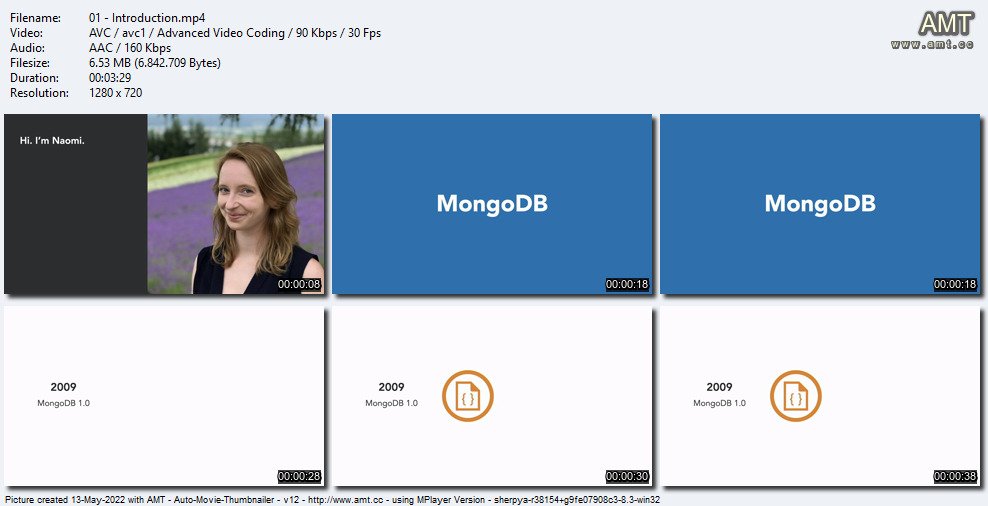
Task: Click the 00:00:38 timestamp label
Action: point(955,476)
